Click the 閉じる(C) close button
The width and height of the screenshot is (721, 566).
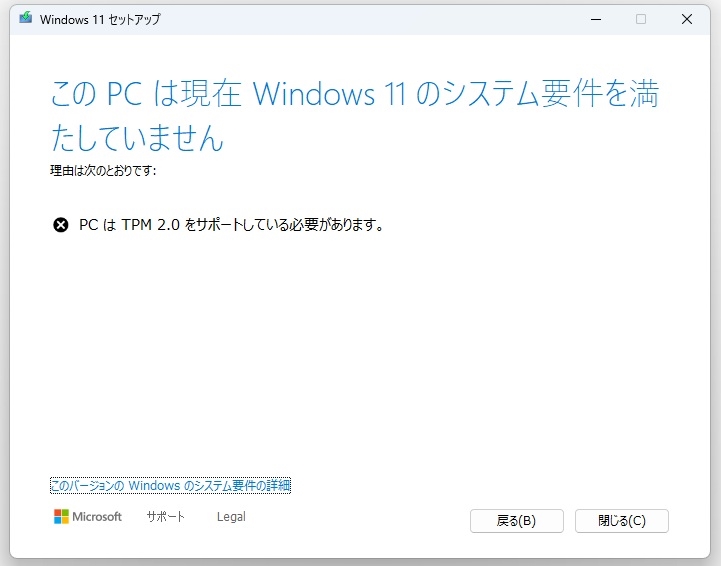point(622,520)
